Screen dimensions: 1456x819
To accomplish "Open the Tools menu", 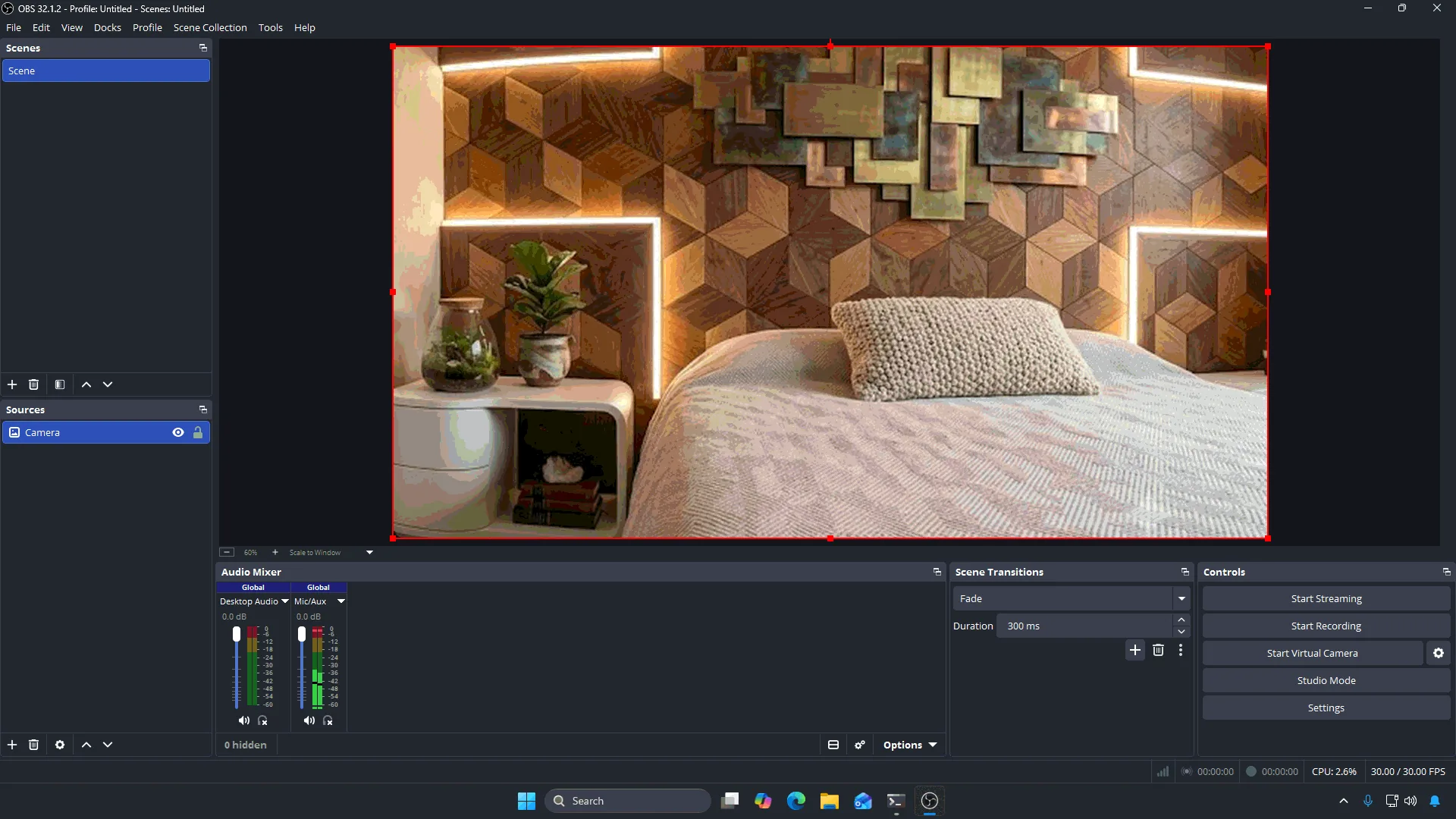I will click(x=271, y=27).
